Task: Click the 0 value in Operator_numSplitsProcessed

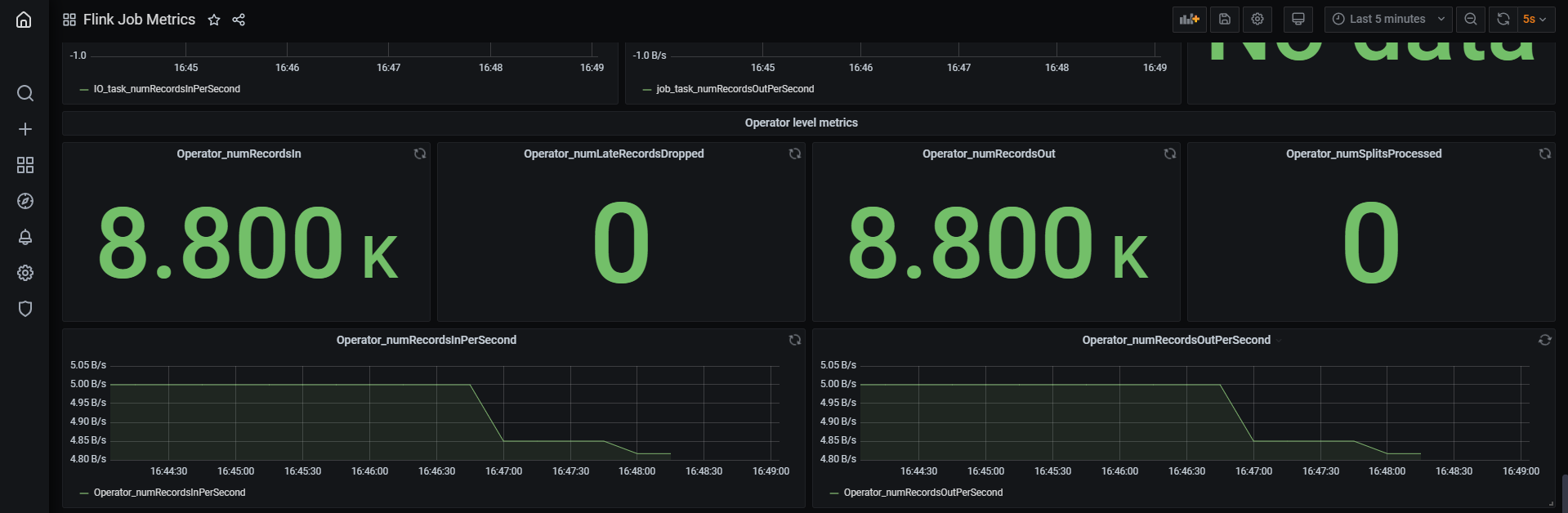Action: [x=1371, y=243]
